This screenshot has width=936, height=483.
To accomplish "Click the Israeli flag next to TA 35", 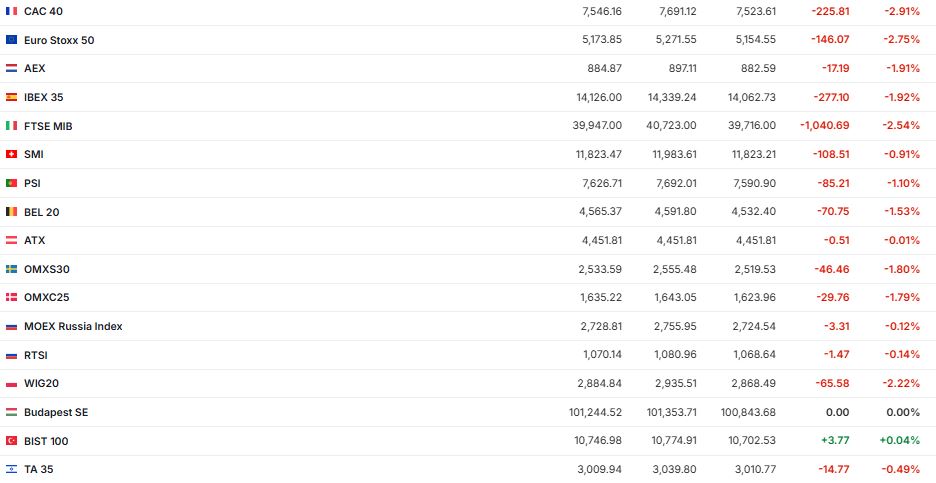I will point(12,470).
